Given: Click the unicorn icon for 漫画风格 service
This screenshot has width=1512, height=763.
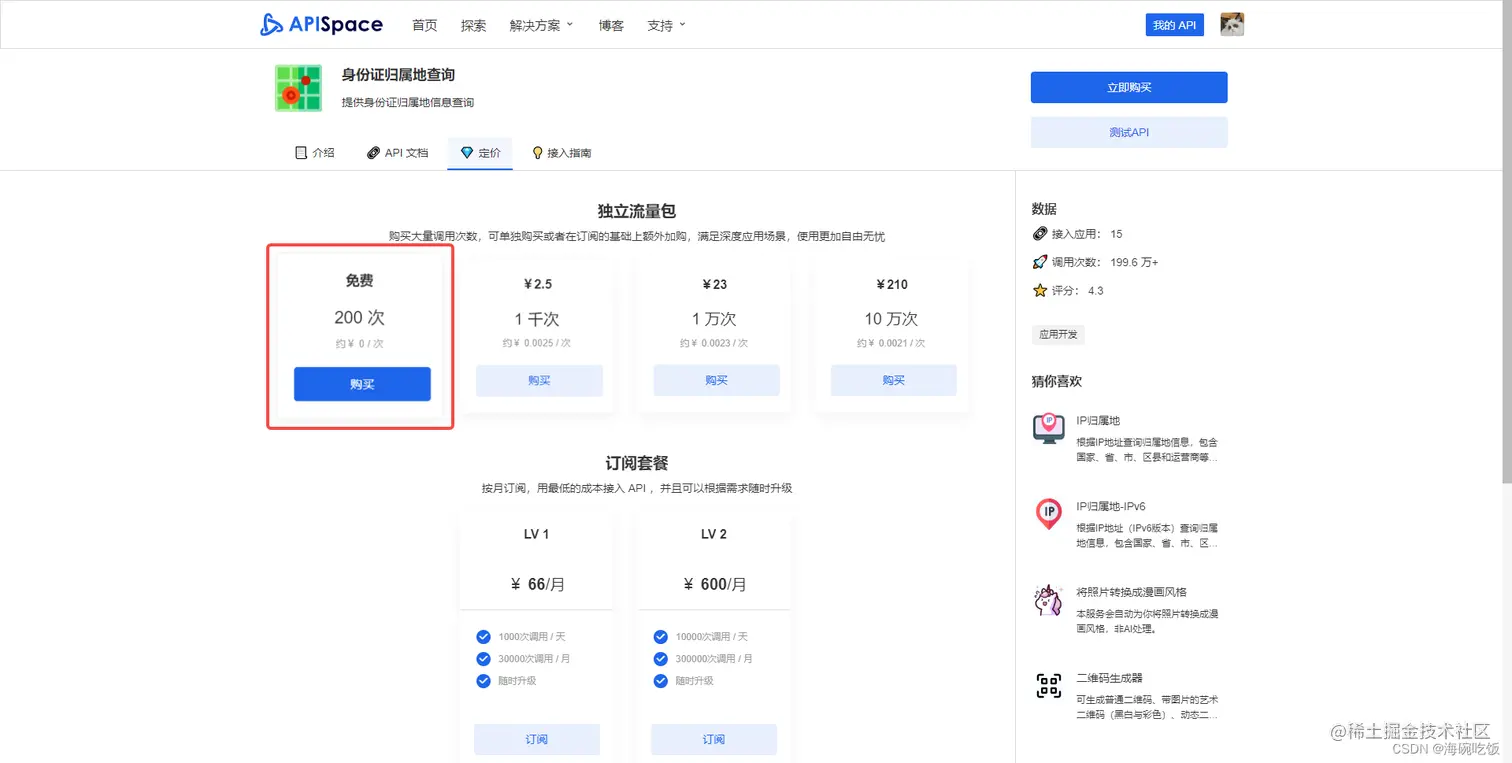Looking at the screenshot, I should tap(1048, 599).
